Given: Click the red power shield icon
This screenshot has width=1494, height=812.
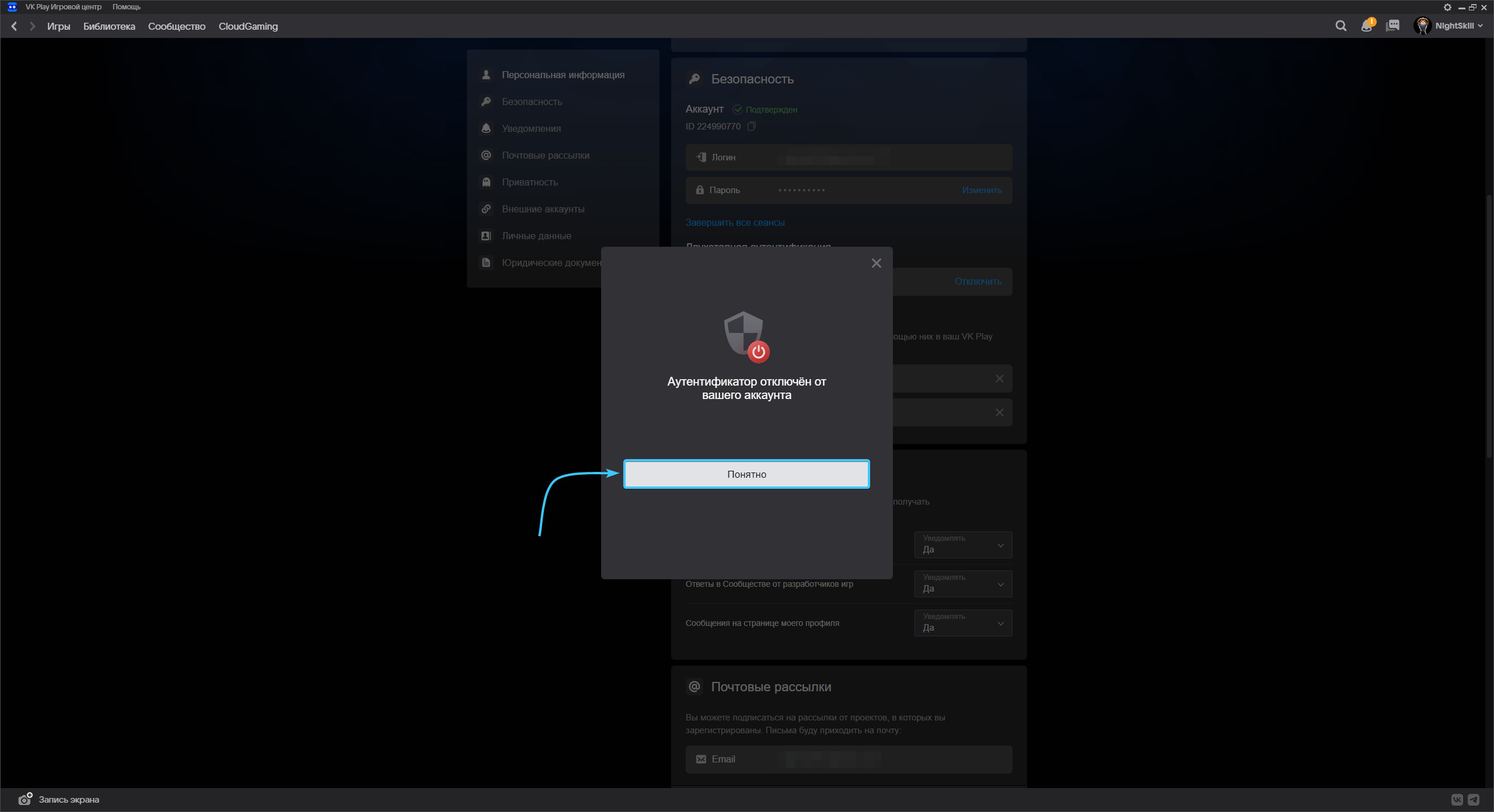Looking at the screenshot, I should pyautogui.click(x=746, y=337).
